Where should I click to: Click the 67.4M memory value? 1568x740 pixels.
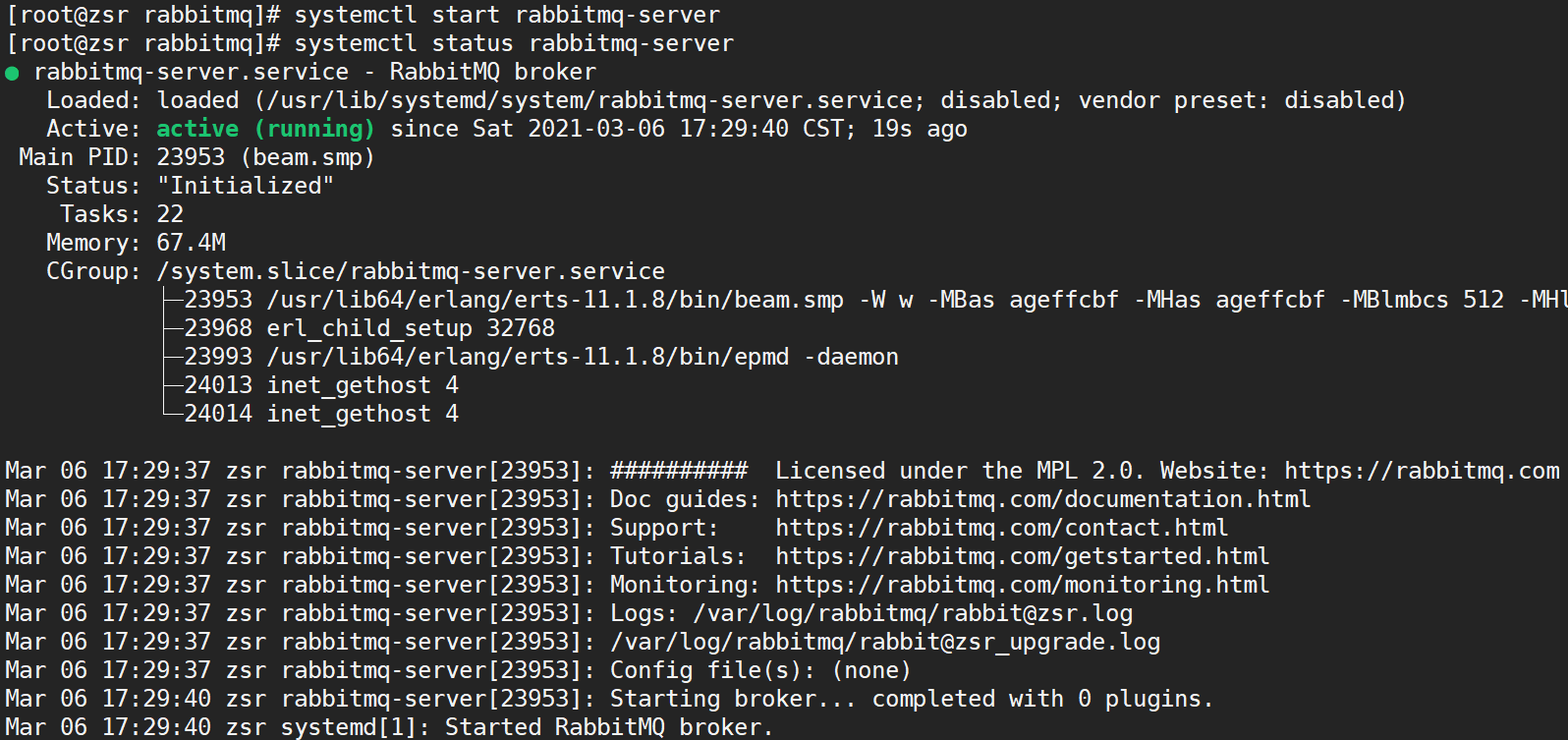192,243
